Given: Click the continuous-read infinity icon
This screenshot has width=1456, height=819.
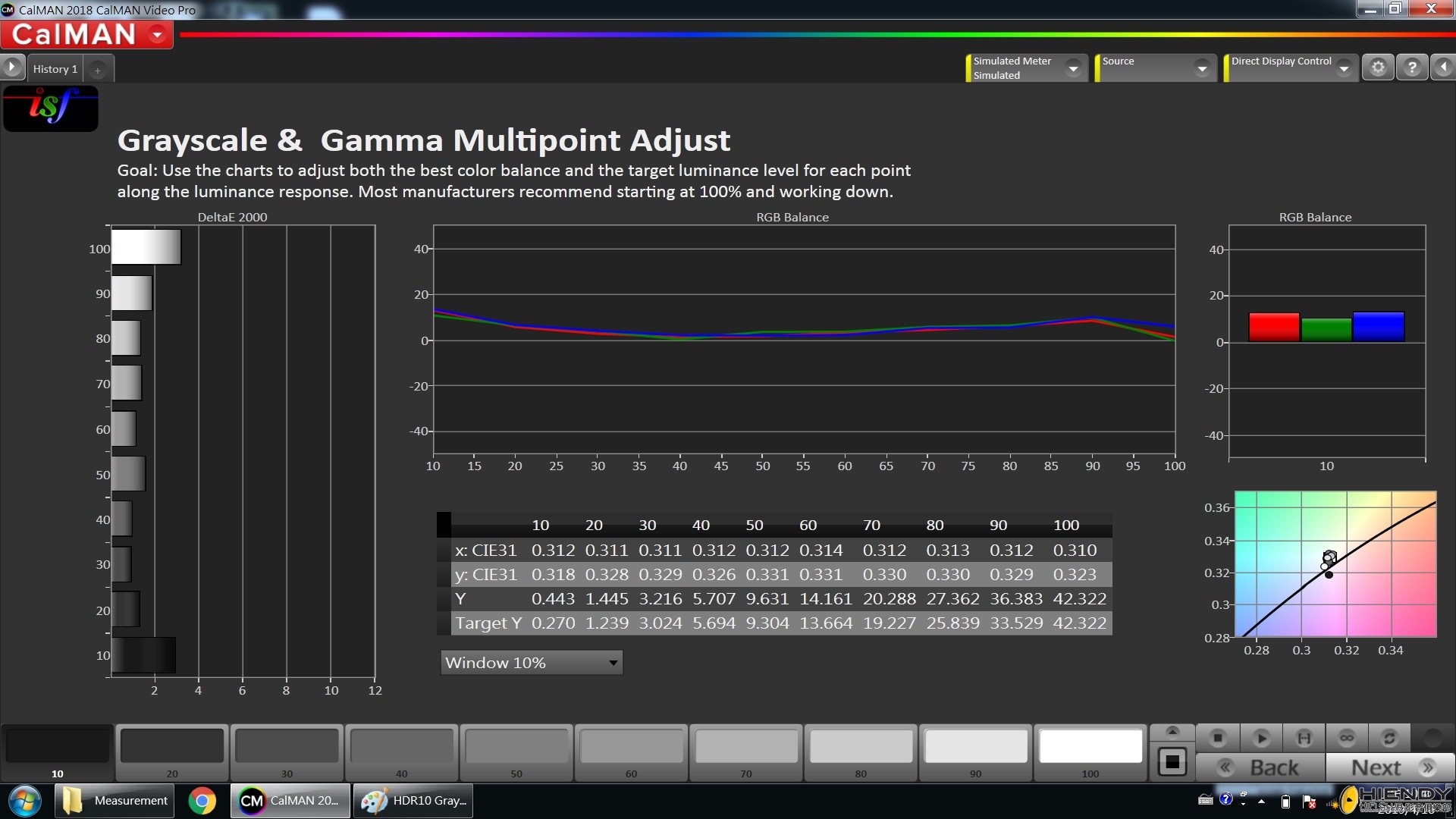Looking at the screenshot, I should pos(1347,738).
